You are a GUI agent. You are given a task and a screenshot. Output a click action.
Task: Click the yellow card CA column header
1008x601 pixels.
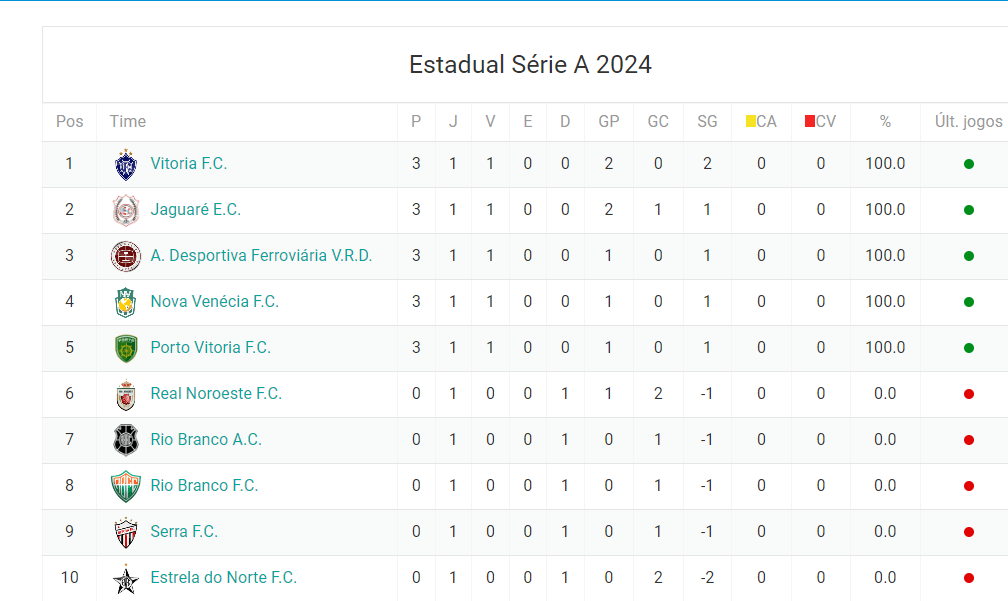[761, 121]
